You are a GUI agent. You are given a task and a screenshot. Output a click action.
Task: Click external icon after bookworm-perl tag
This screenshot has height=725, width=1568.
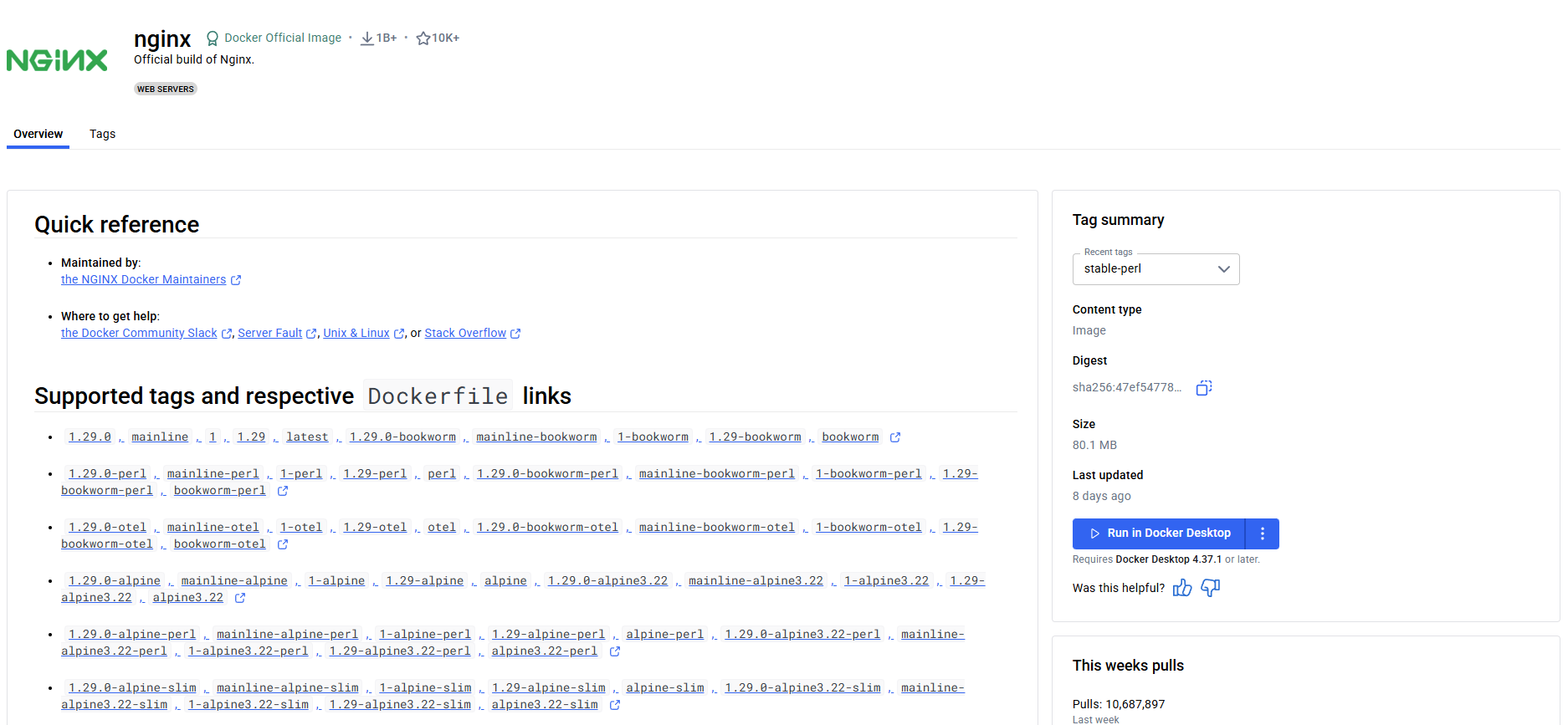(x=283, y=491)
